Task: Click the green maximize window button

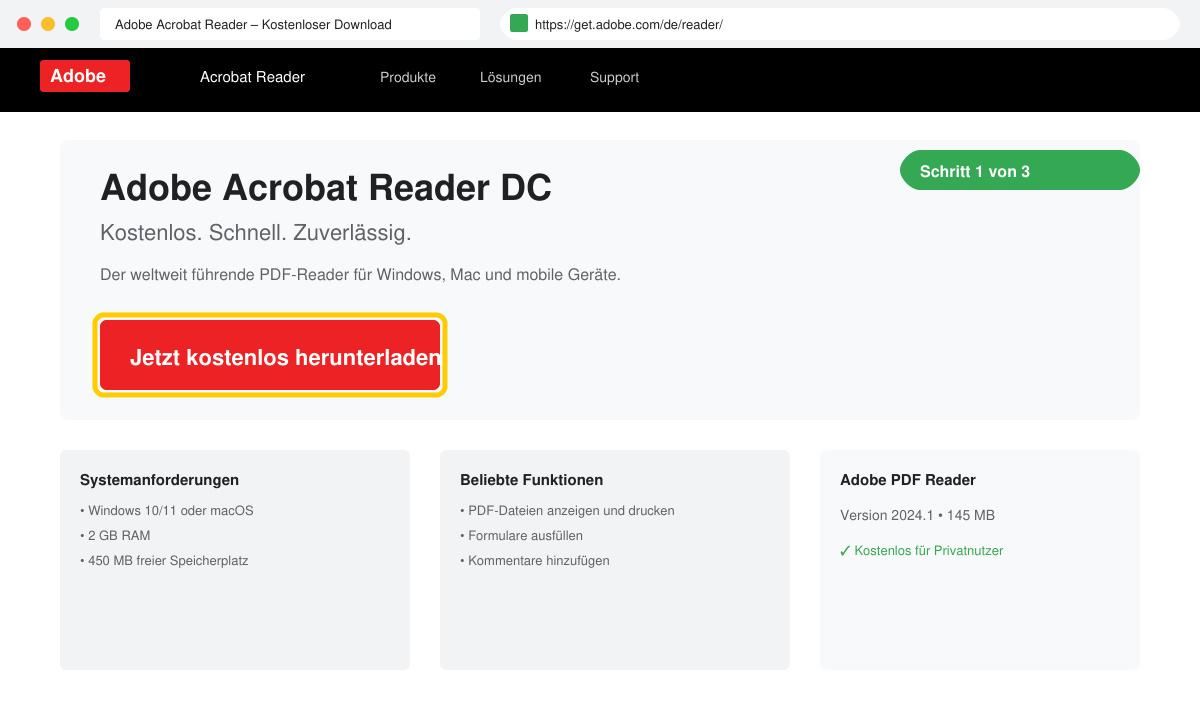Action: click(x=72, y=24)
